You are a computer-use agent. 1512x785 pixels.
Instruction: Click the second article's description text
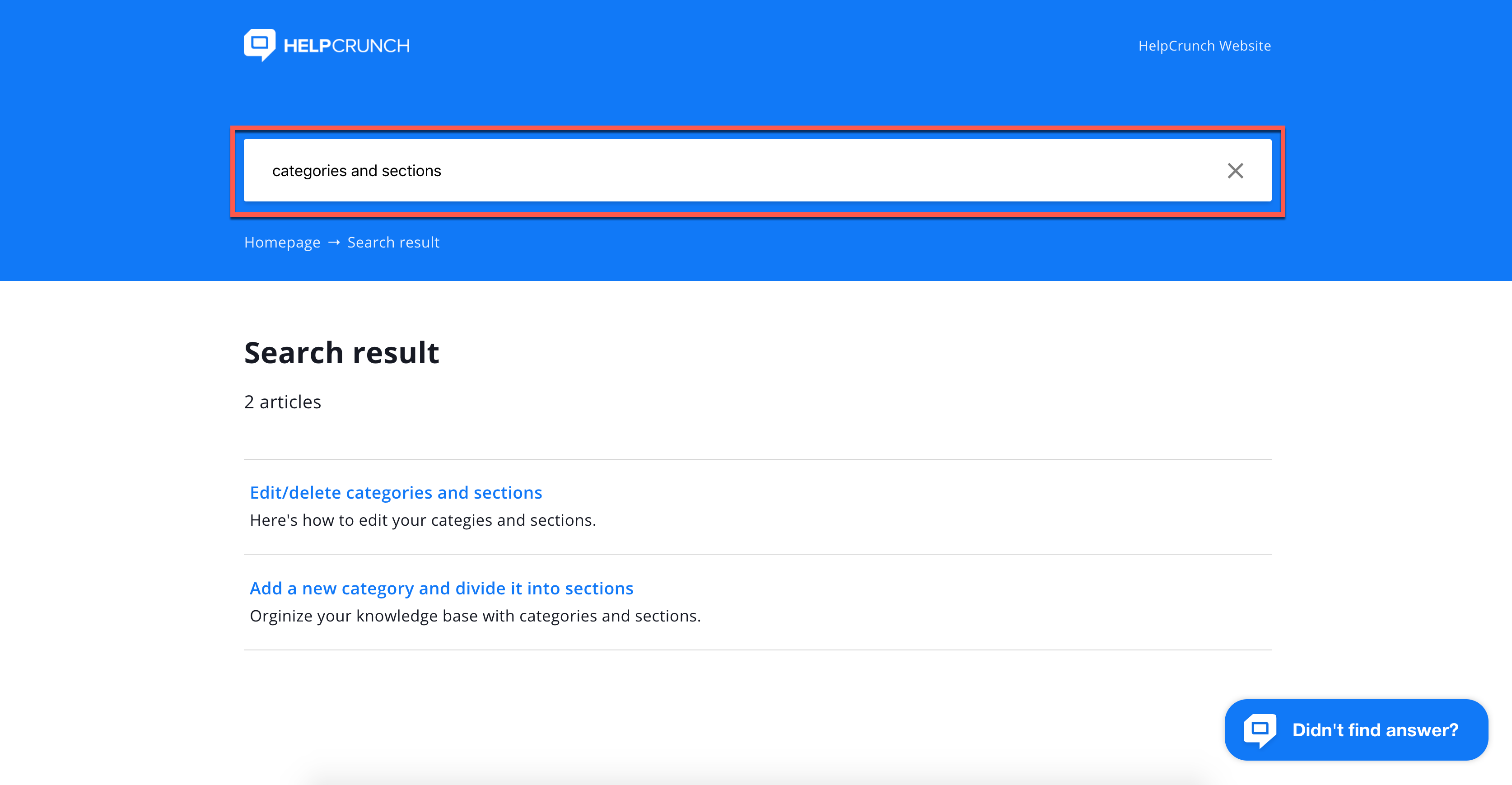click(476, 616)
